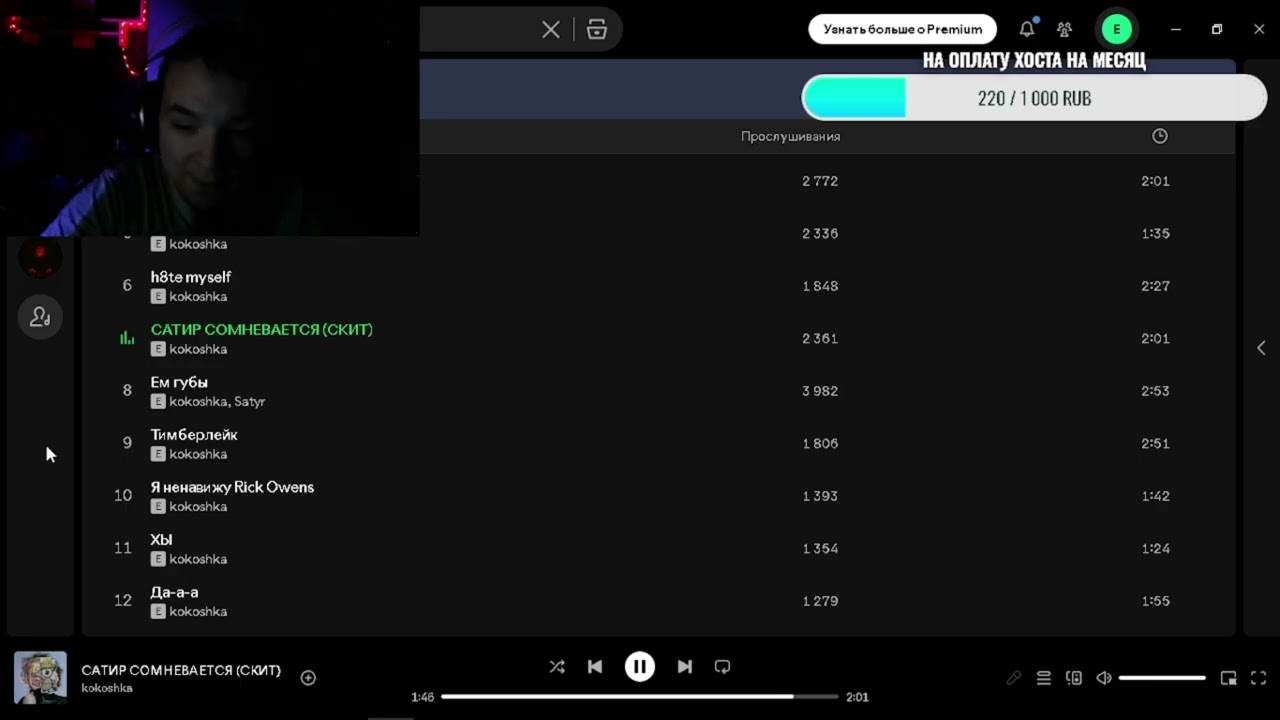This screenshot has height=720, width=1280.
Task: Open the kokoshka artist link under ХЫ
Action: pos(198,559)
